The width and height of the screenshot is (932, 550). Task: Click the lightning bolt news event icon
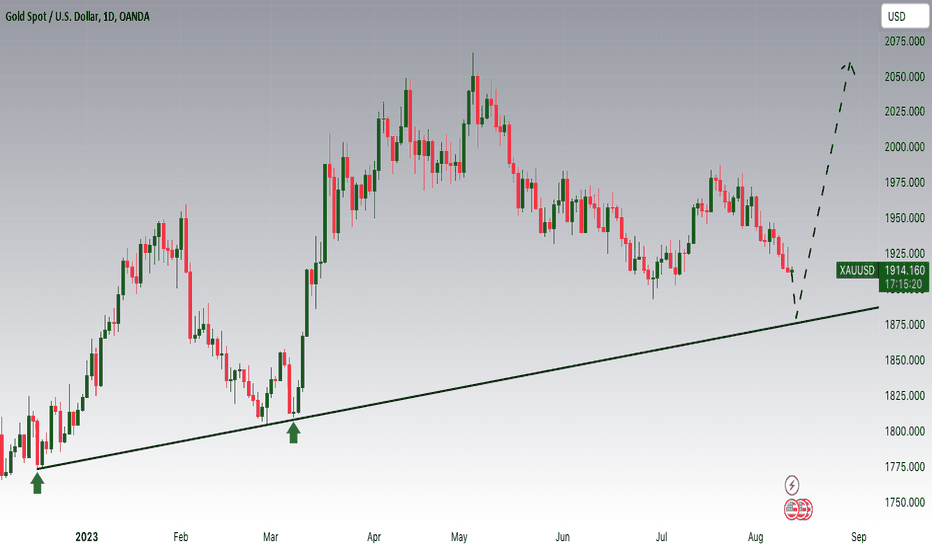pos(792,485)
